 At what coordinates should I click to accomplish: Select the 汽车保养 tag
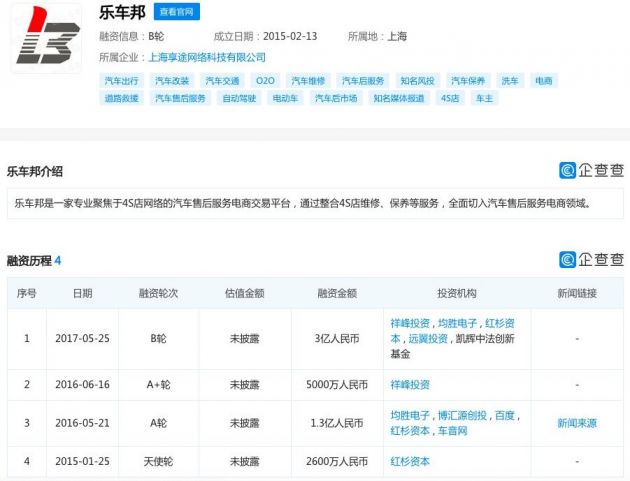click(x=468, y=81)
